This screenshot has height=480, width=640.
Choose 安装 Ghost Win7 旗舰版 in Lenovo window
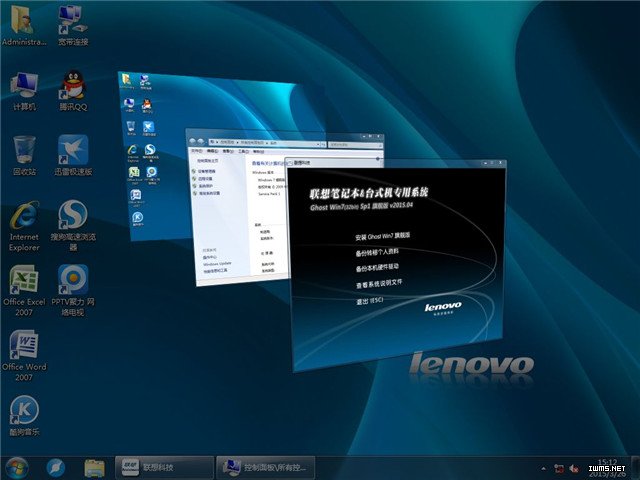click(382, 236)
